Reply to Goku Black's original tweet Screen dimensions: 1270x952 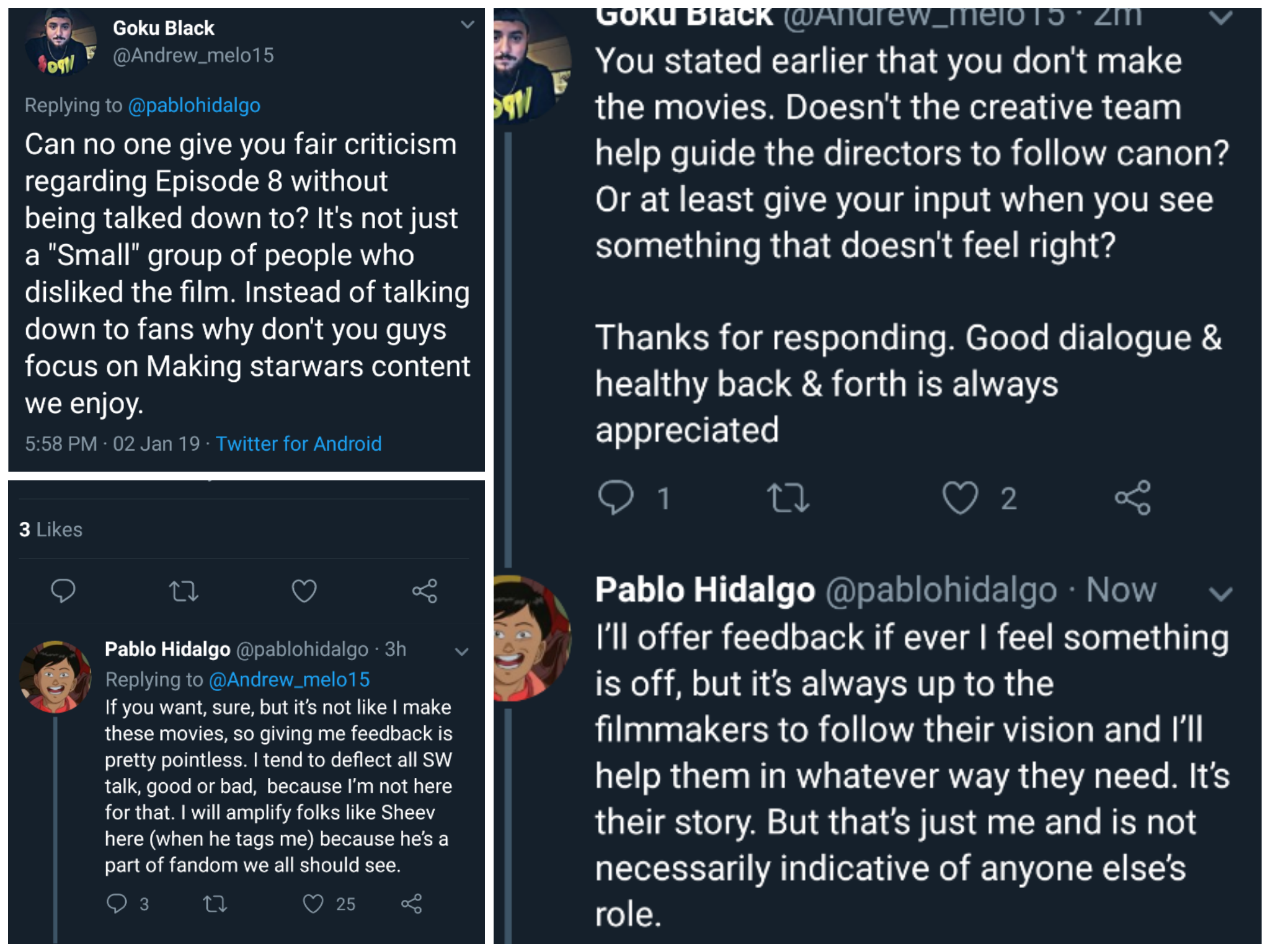point(63,591)
